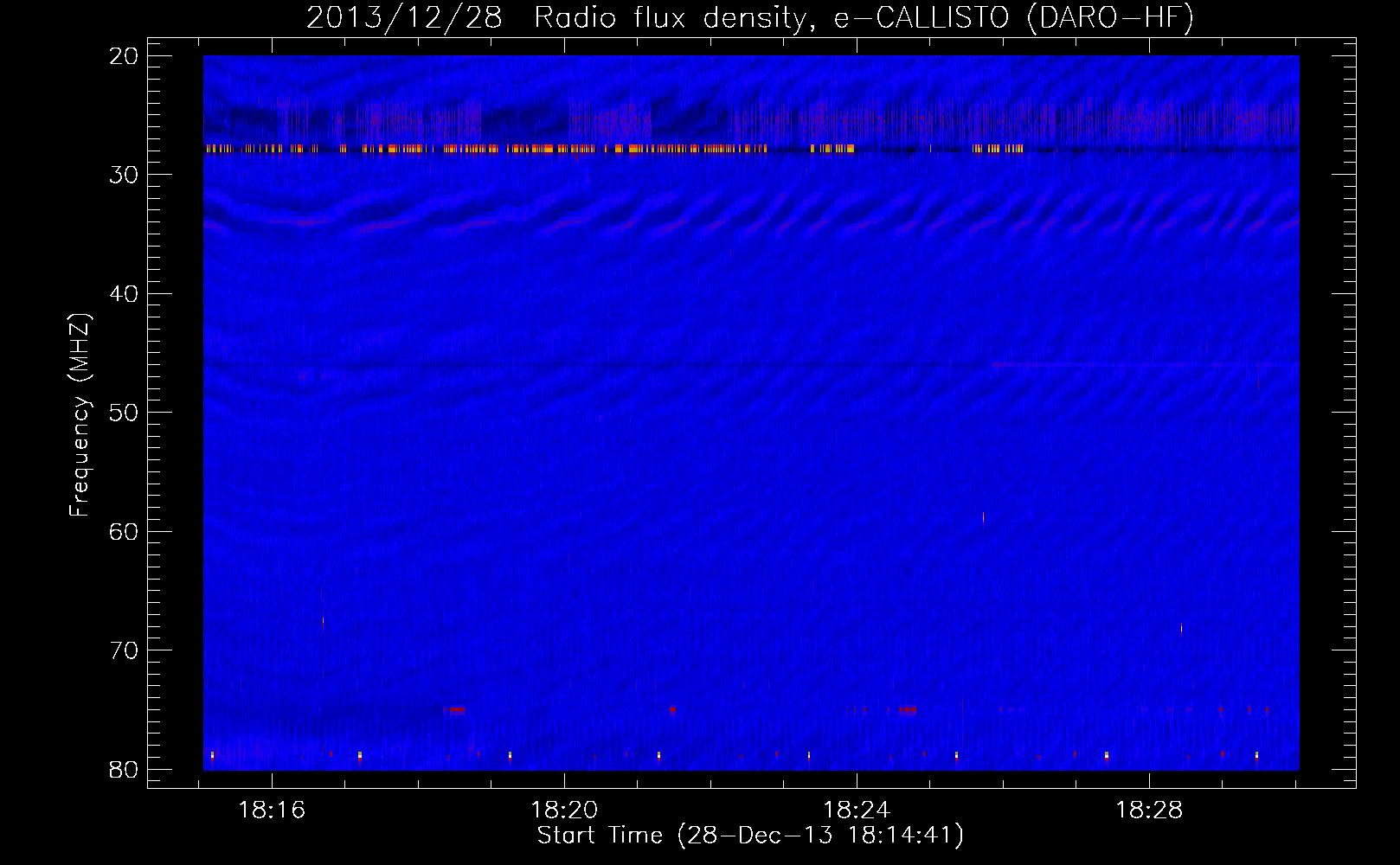Click the 'Frequency (MHZ)' axis label

80,415
